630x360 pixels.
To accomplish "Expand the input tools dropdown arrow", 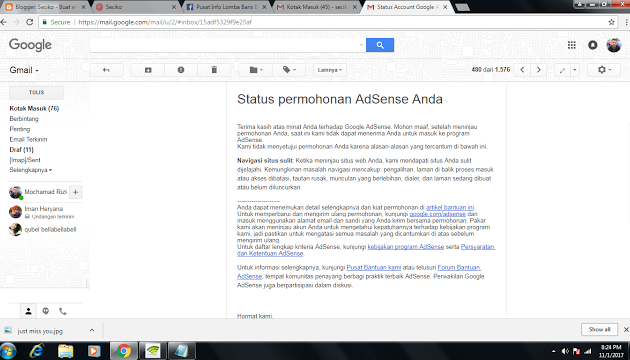I will point(575,70).
